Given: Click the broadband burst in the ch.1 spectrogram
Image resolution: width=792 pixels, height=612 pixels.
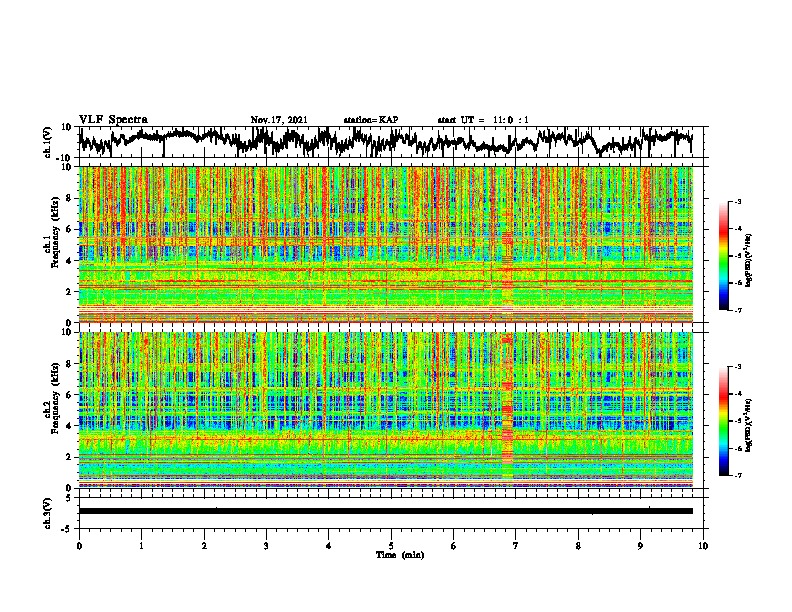Looking at the screenshot, I should pos(507,244).
